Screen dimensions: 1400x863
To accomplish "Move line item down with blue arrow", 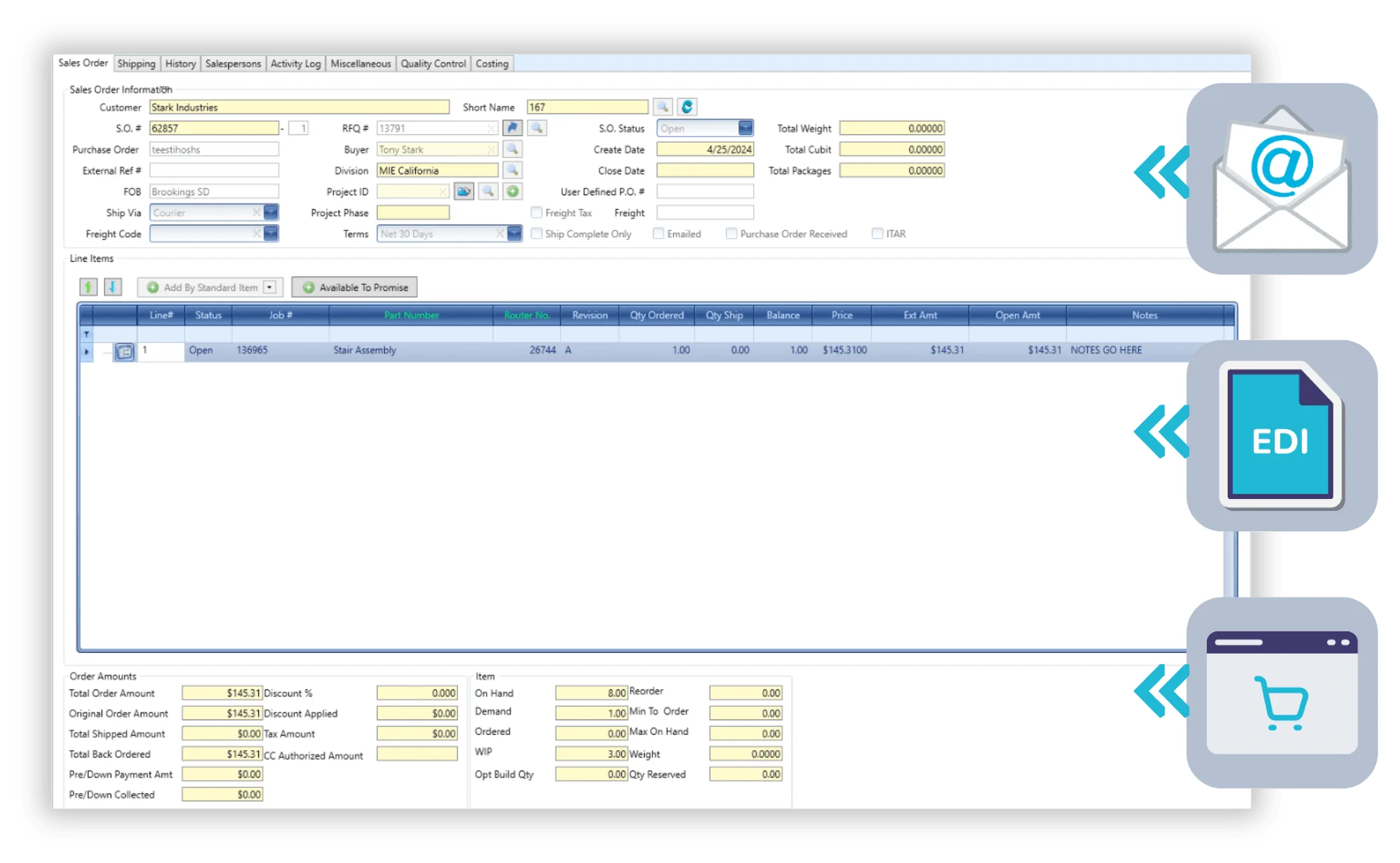I will coord(113,287).
